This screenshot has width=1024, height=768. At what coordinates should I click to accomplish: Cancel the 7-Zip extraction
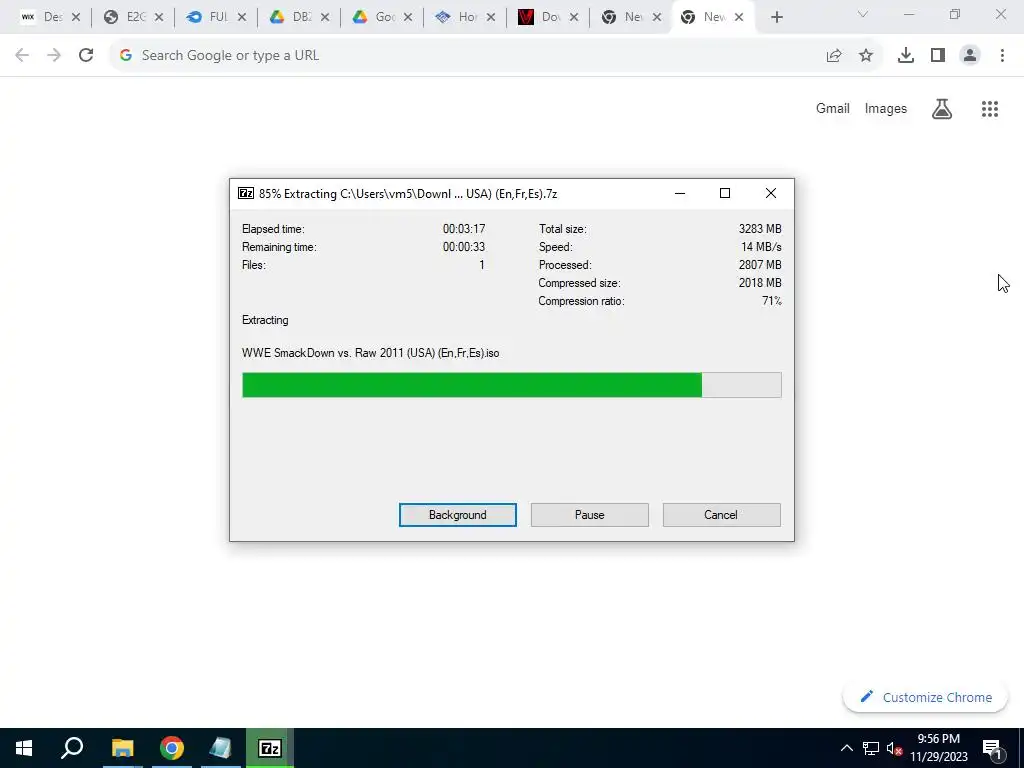(x=721, y=515)
